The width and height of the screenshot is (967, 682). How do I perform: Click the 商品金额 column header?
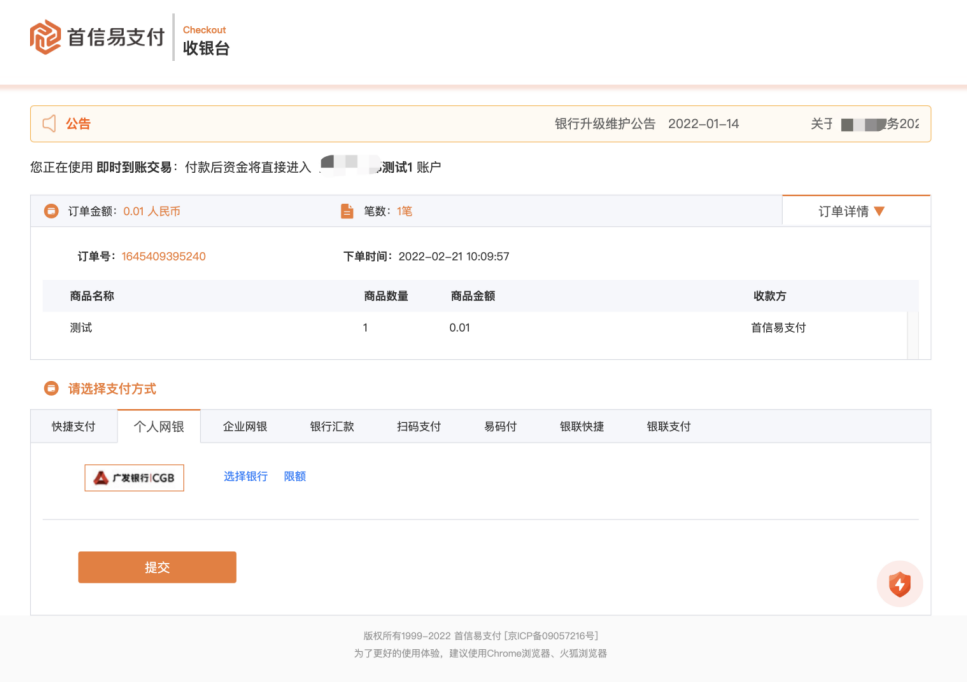473,296
